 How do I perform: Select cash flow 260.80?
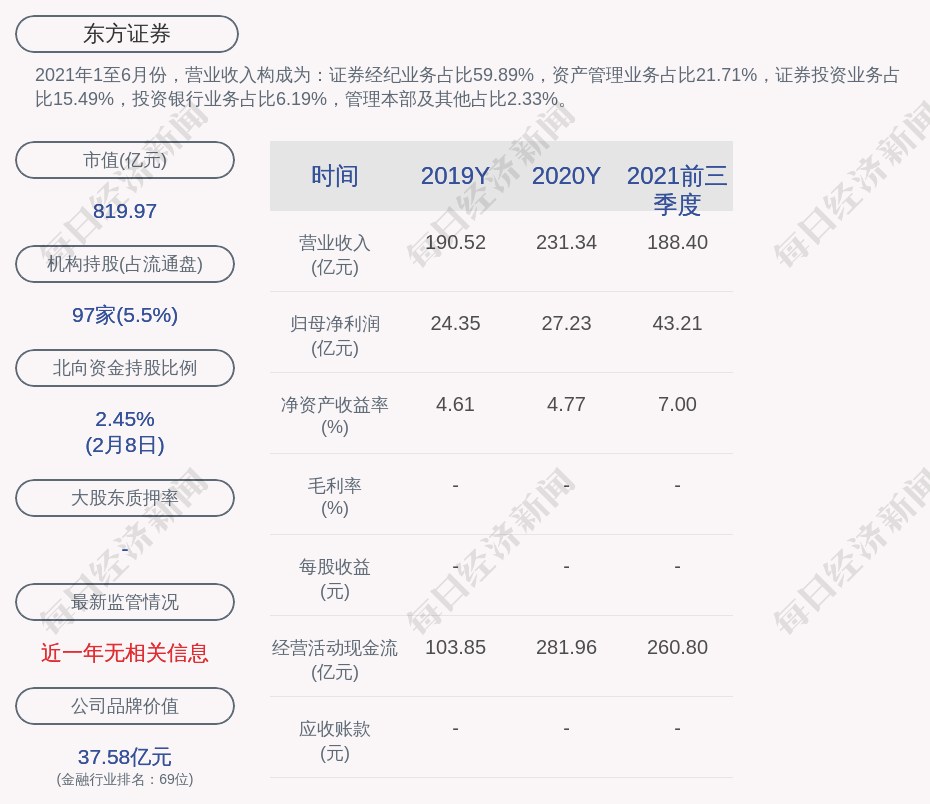[x=677, y=647]
